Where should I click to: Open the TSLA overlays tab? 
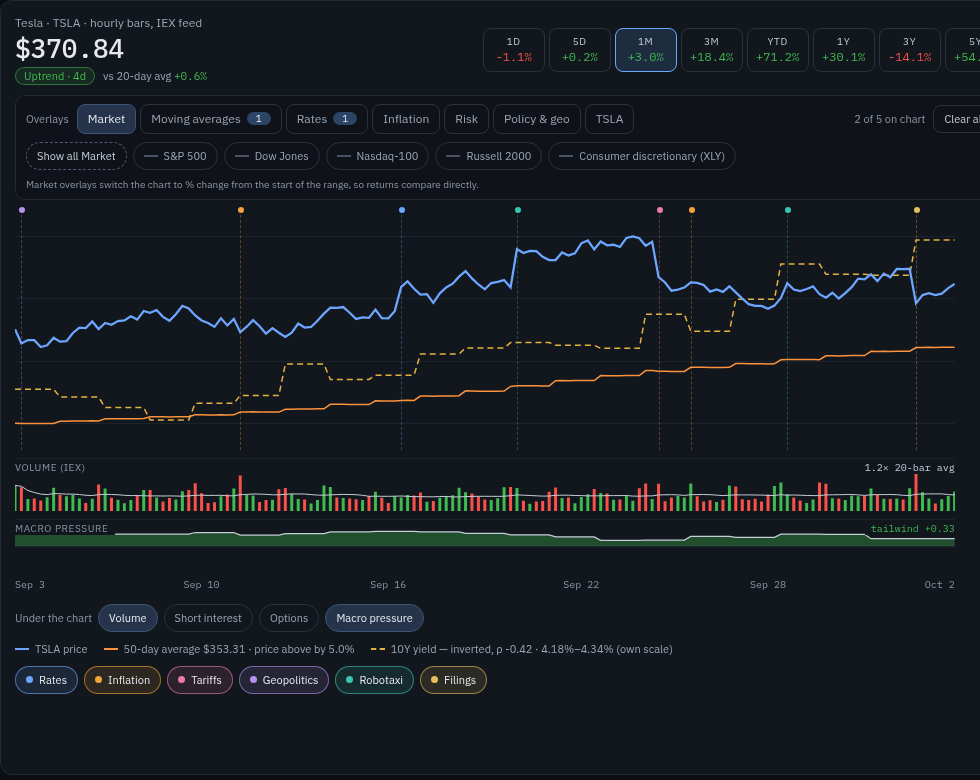(x=609, y=119)
